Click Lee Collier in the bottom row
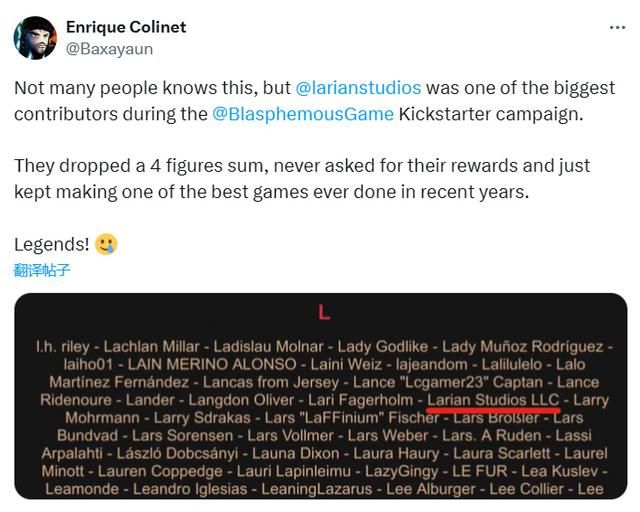 coord(528,489)
